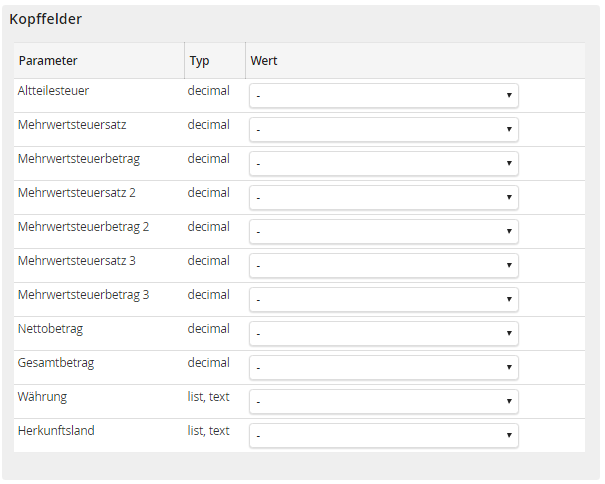Open the Altteilesteuer value dropdown
The image size is (605, 484).
pyautogui.click(x=383, y=96)
